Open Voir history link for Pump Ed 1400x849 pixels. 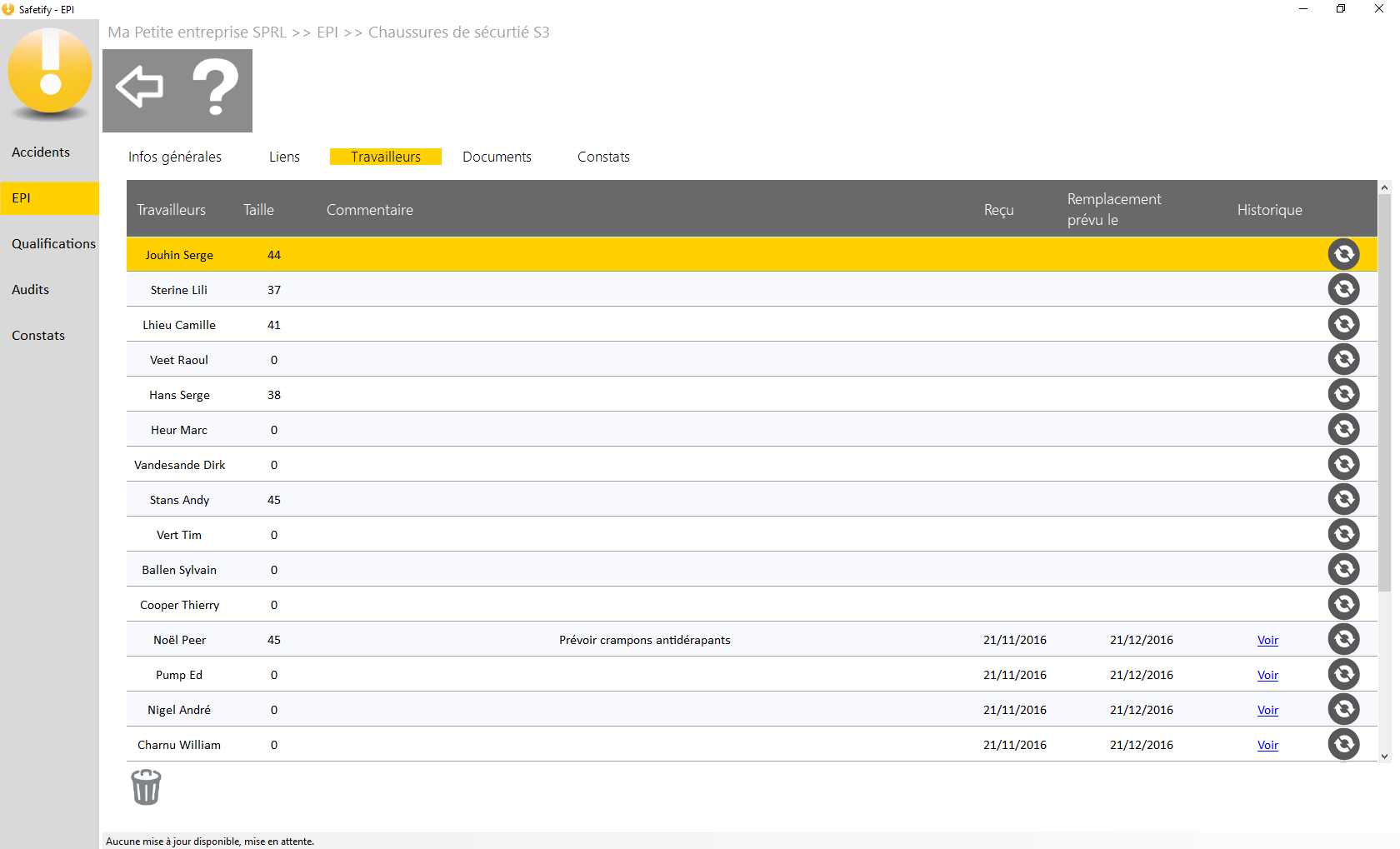coord(1267,675)
